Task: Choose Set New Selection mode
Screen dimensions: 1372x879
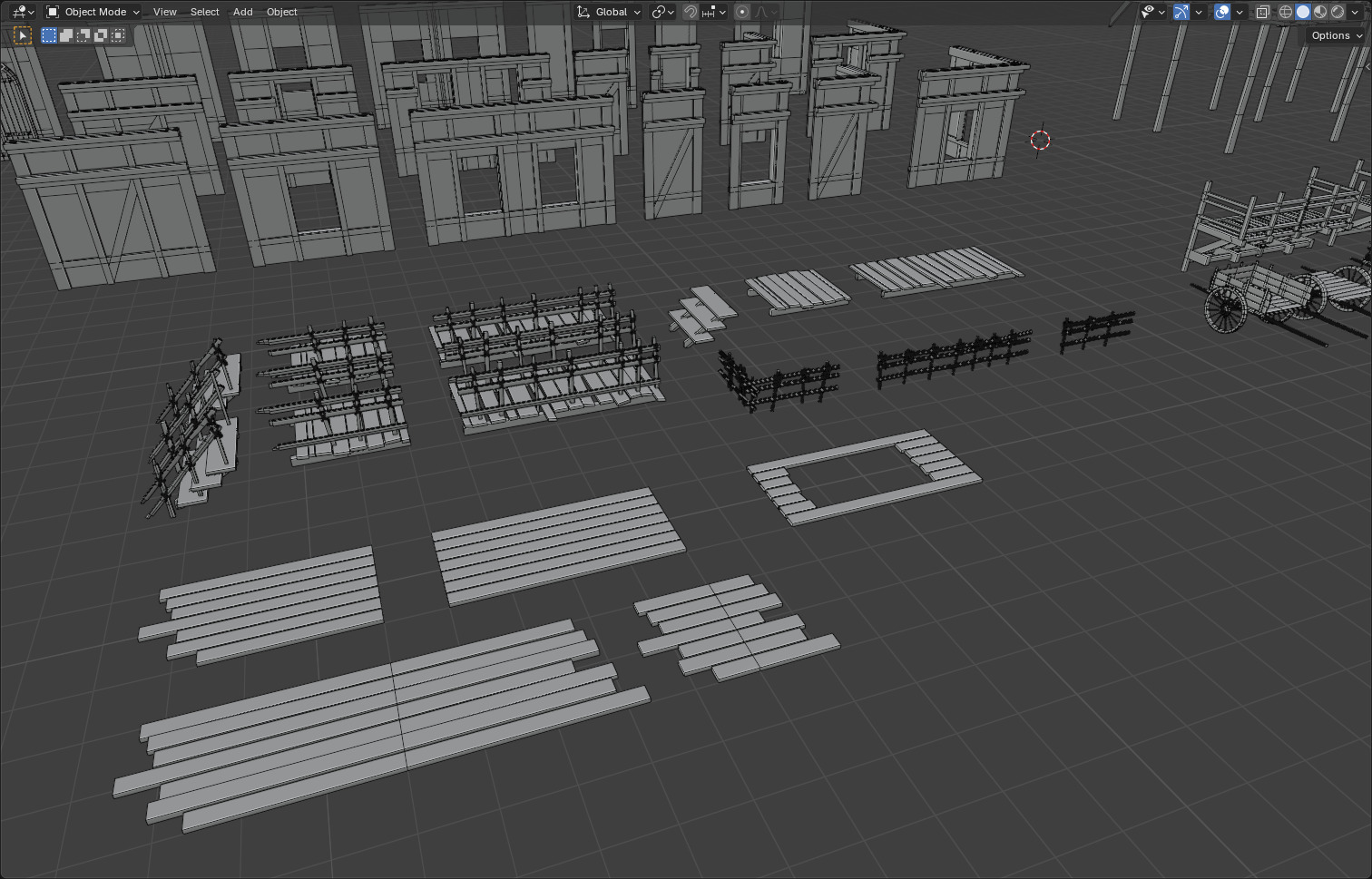Action: click(49, 35)
